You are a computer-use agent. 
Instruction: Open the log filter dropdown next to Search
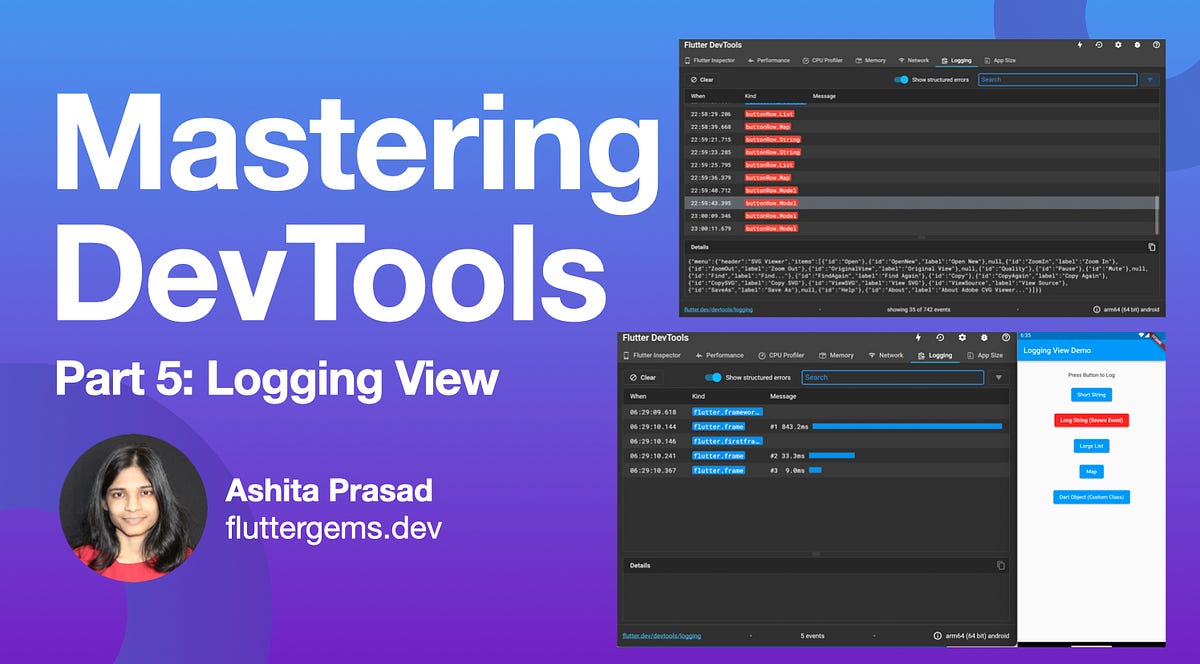point(1150,79)
